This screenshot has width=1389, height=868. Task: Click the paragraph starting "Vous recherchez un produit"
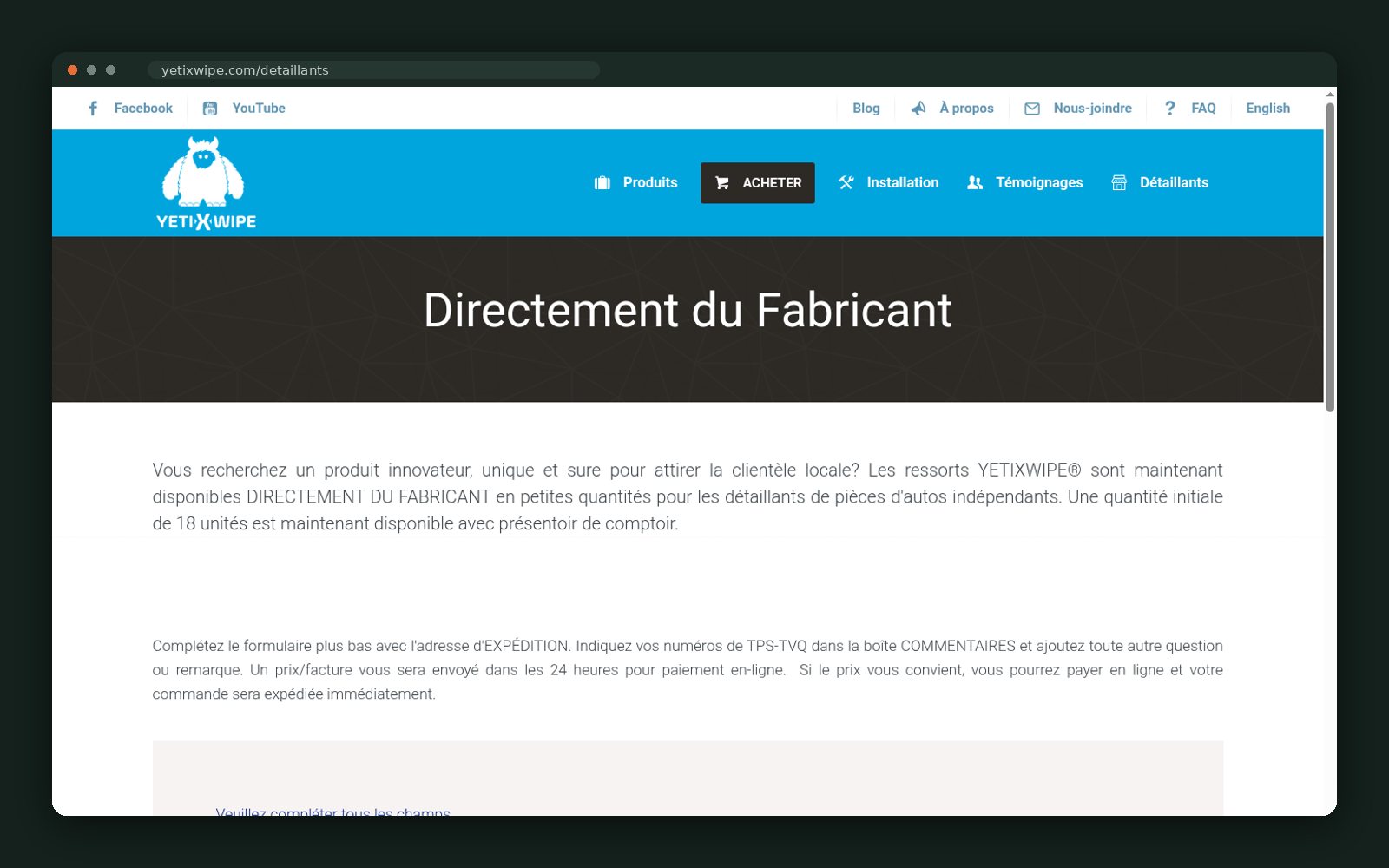pyautogui.click(x=688, y=496)
